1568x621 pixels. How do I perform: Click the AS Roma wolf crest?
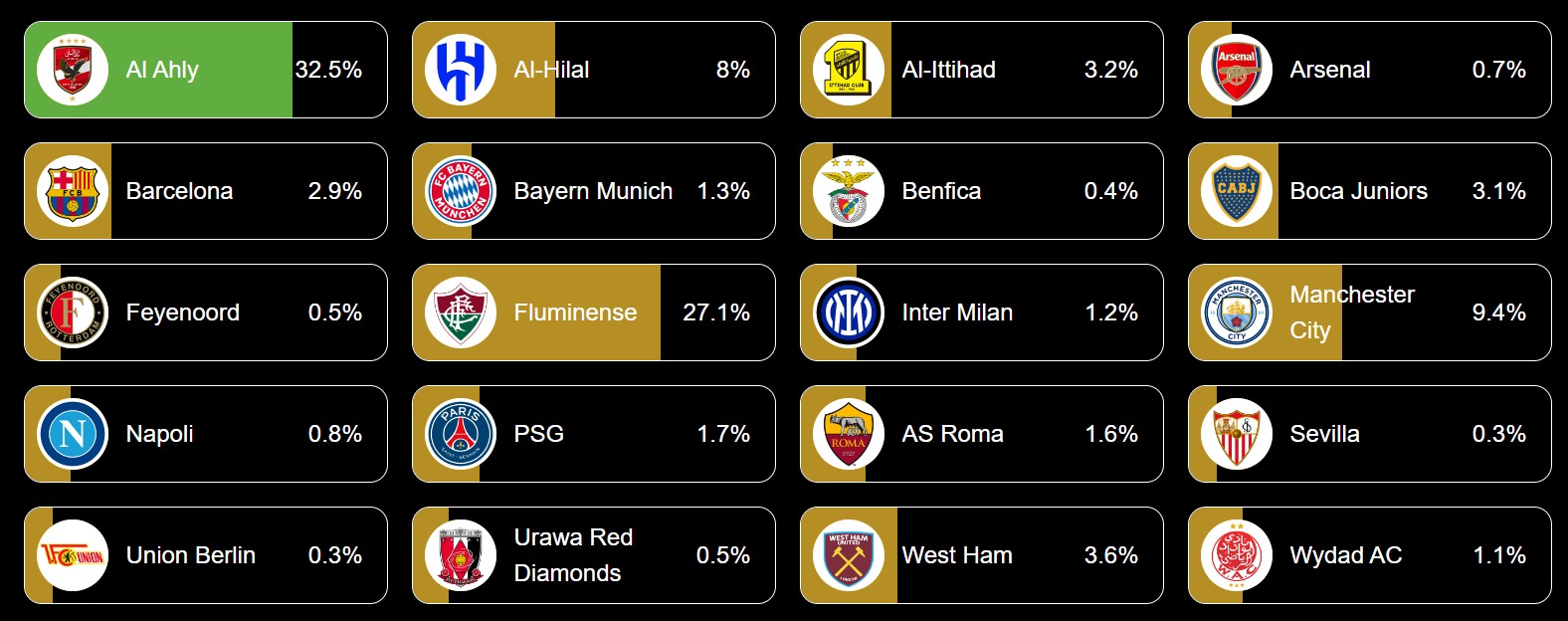[x=849, y=434]
